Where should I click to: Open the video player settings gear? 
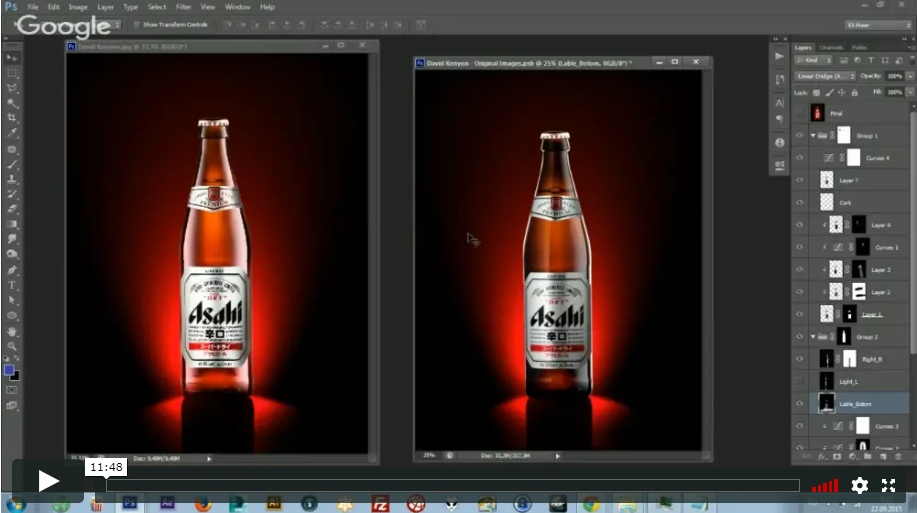859,485
